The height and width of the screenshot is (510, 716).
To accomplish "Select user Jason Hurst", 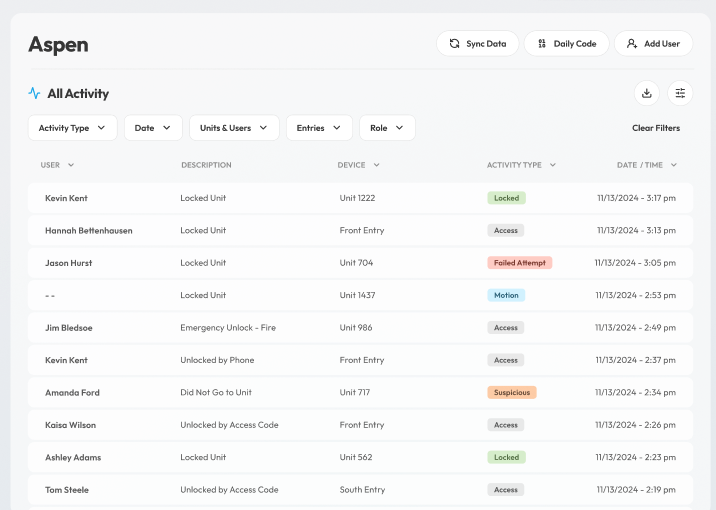I will coord(68,263).
